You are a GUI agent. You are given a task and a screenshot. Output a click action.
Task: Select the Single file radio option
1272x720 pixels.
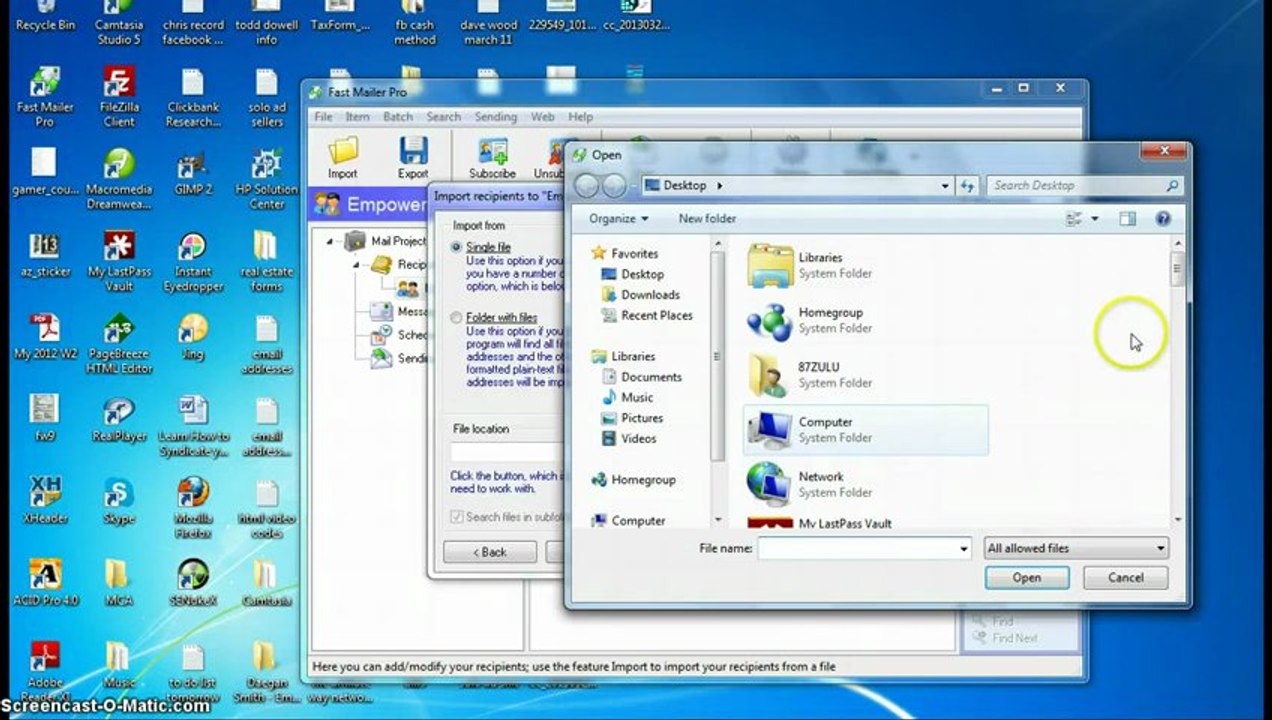click(x=457, y=247)
